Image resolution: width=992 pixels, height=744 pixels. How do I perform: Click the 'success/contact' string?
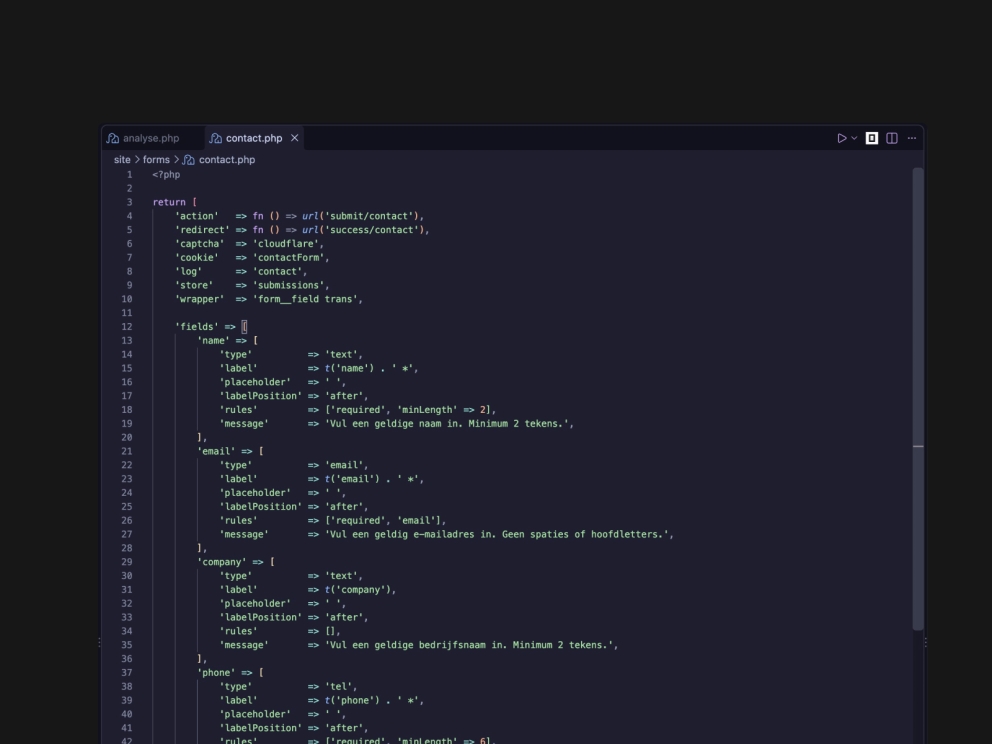[373, 230]
